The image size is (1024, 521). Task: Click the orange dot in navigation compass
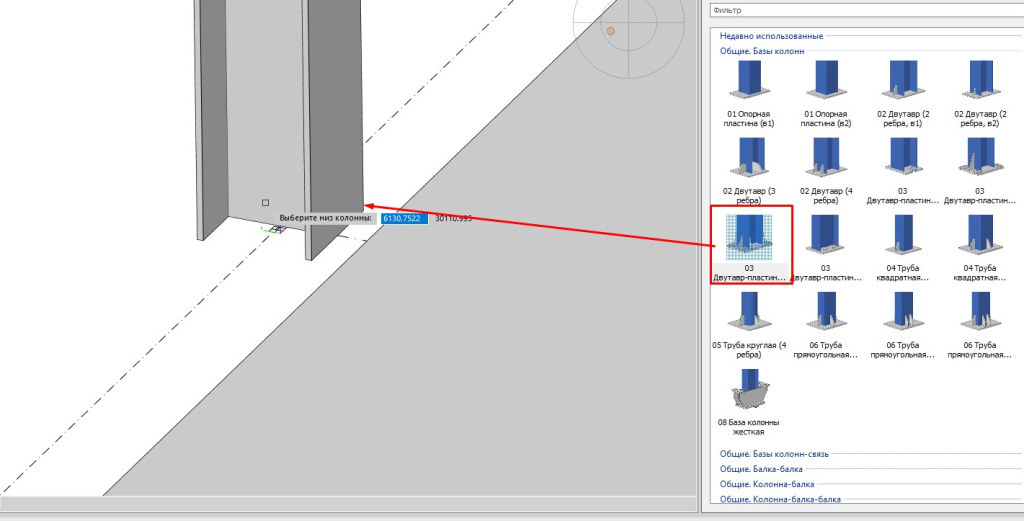point(610,31)
